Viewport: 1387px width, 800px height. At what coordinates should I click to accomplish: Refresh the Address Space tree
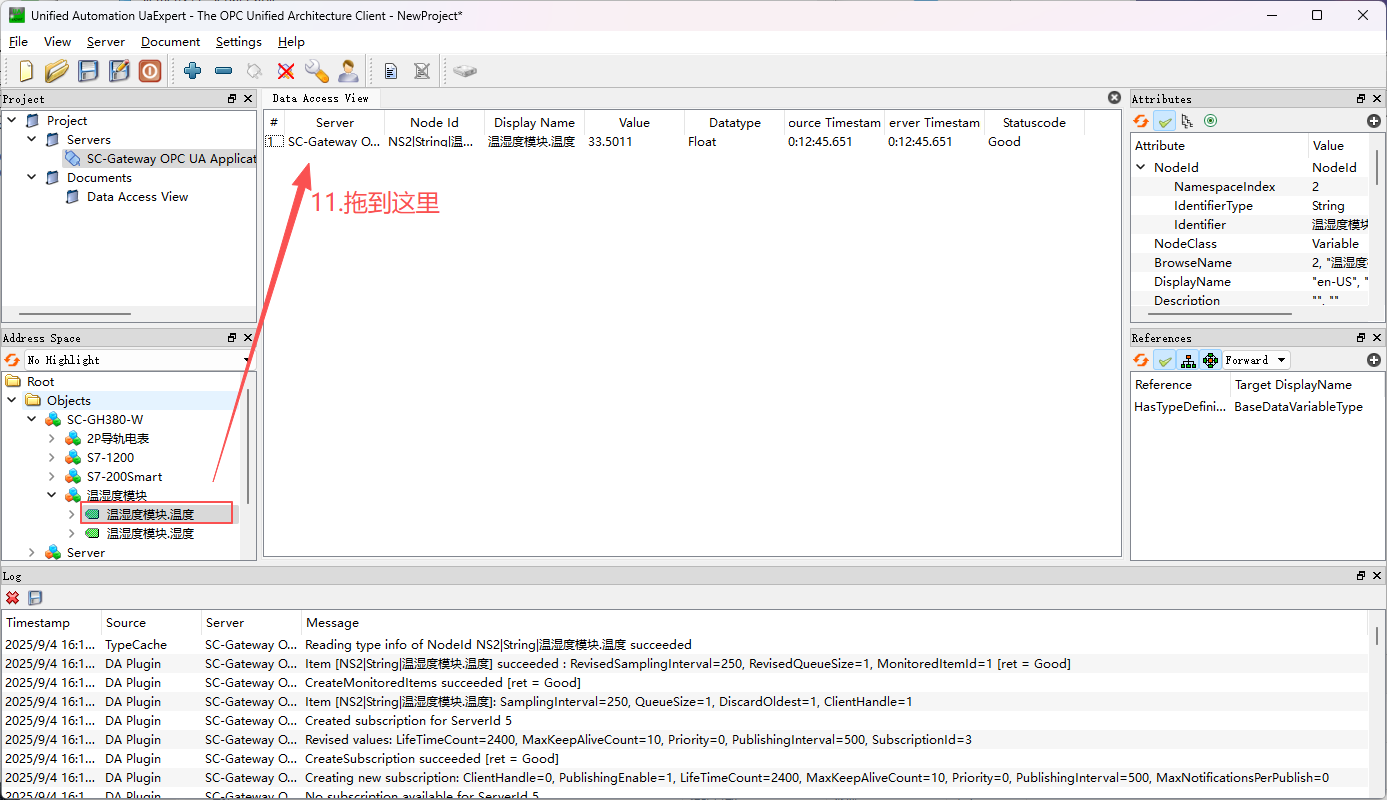(12, 360)
